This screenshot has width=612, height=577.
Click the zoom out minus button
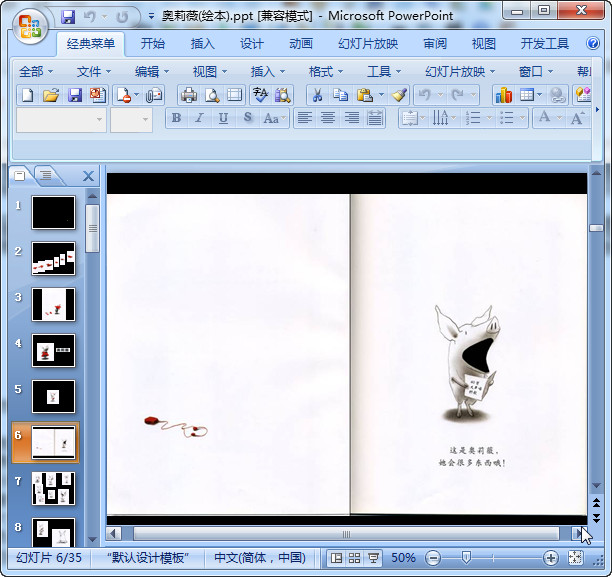tap(433, 558)
